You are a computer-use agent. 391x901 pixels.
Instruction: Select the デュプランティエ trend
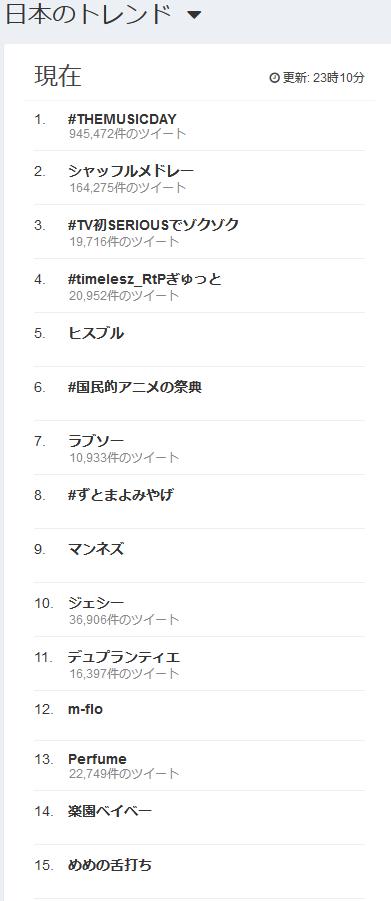[124, 657]
